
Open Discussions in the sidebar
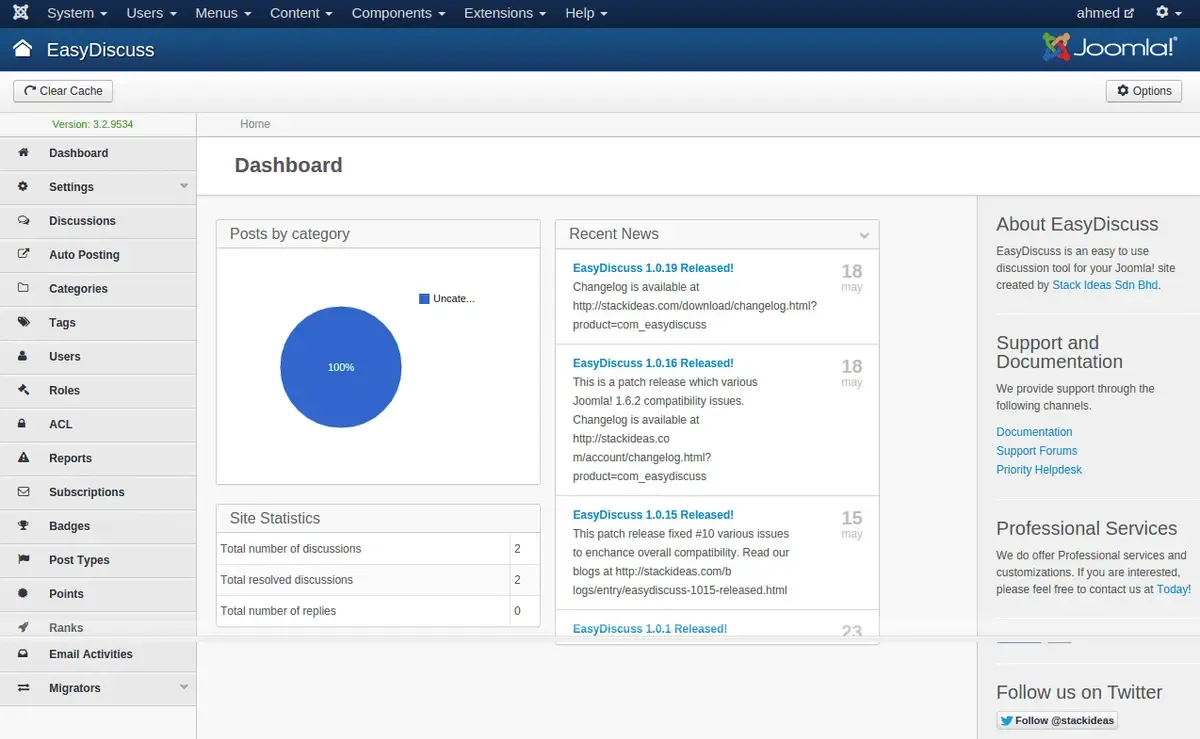coord(98,221)
